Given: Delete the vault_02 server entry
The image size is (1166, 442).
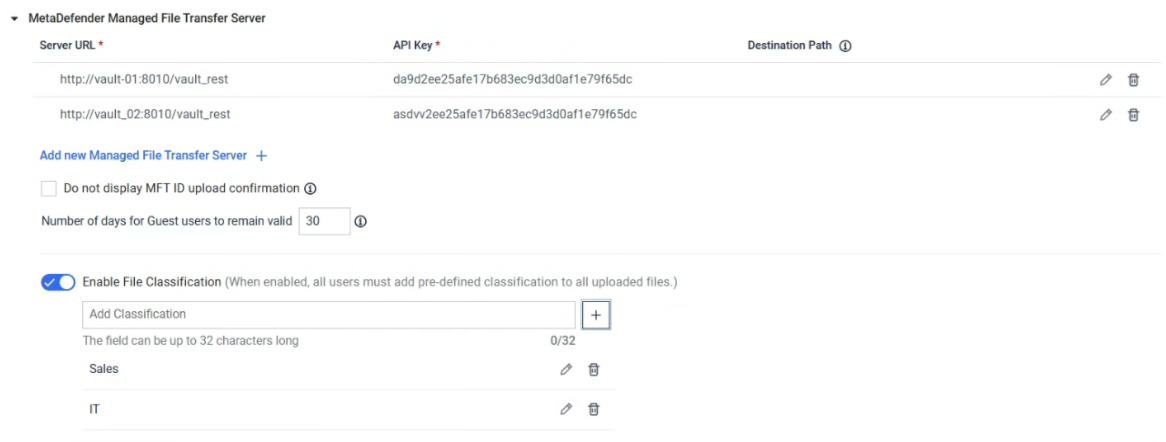Looking at the screenshot, I should (x=1133, y=115).
